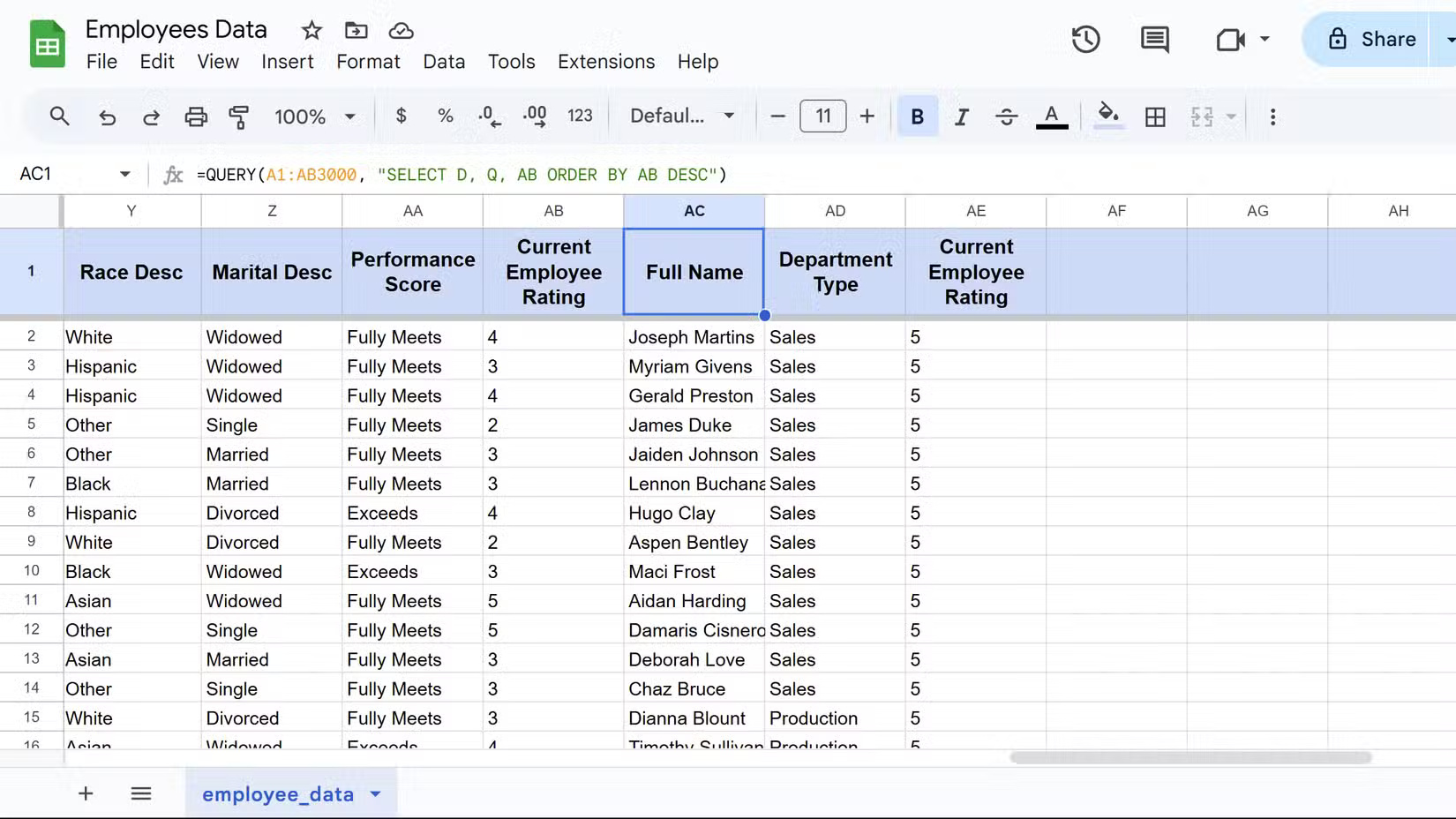Open version history
Screen dimensions: 1456x819
tap(1085, 39)
